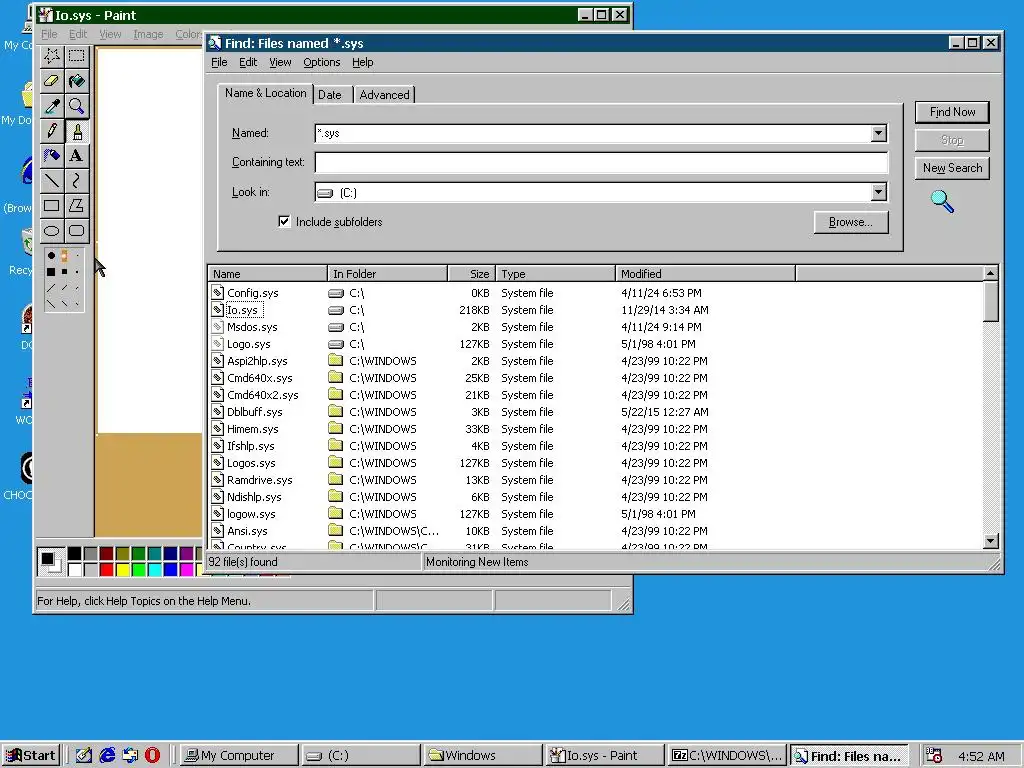
Task: Sort results by the Name column header
Action: (x=268, y=274)
